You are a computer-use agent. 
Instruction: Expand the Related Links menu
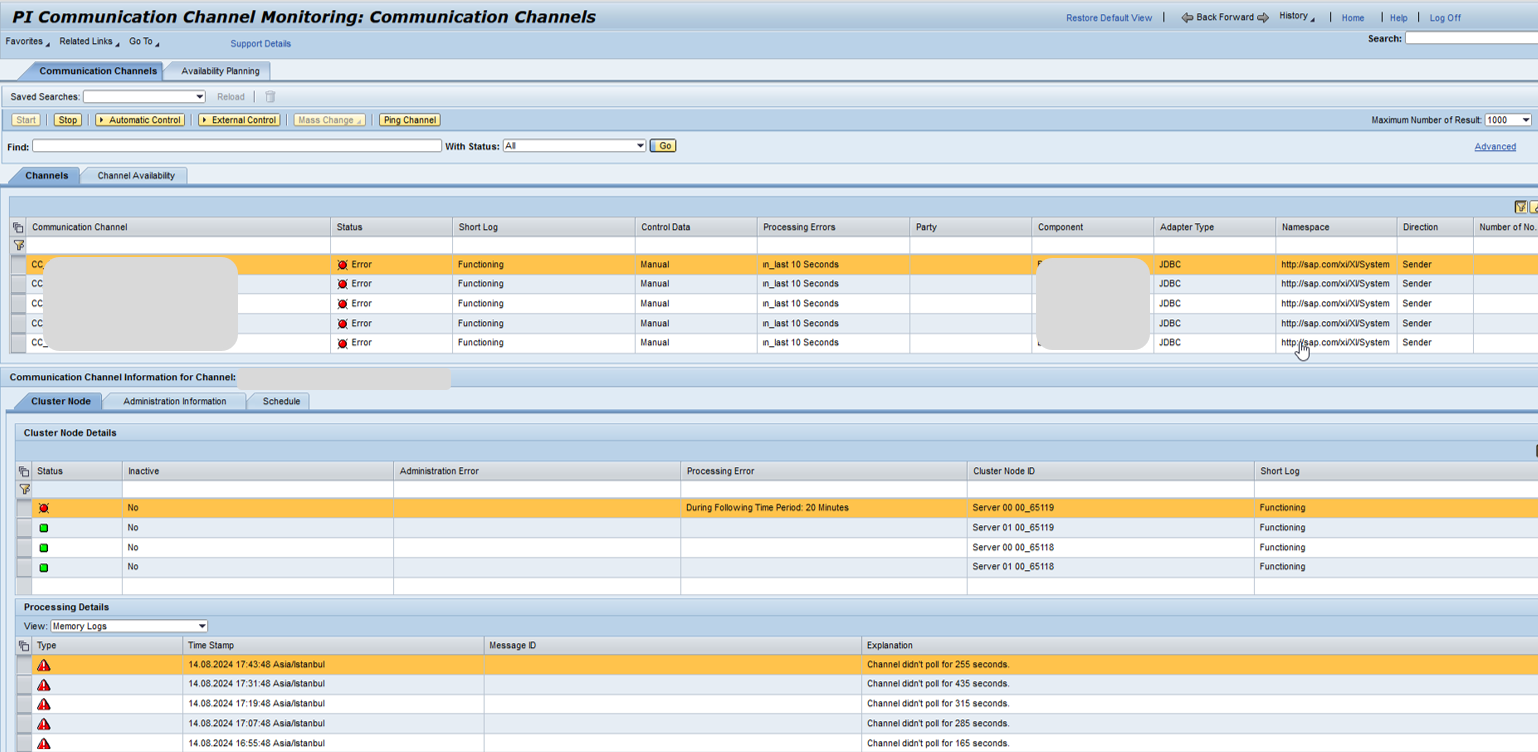(x=89, y=42)
